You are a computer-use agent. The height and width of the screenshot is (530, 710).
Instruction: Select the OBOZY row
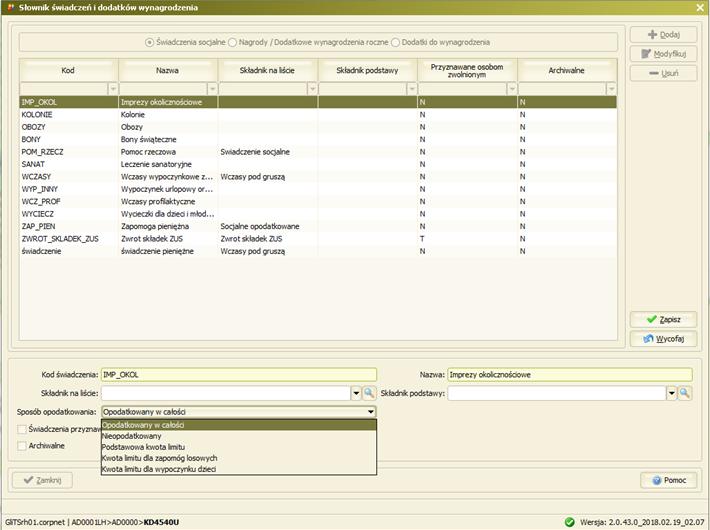(x=318, y=127)
